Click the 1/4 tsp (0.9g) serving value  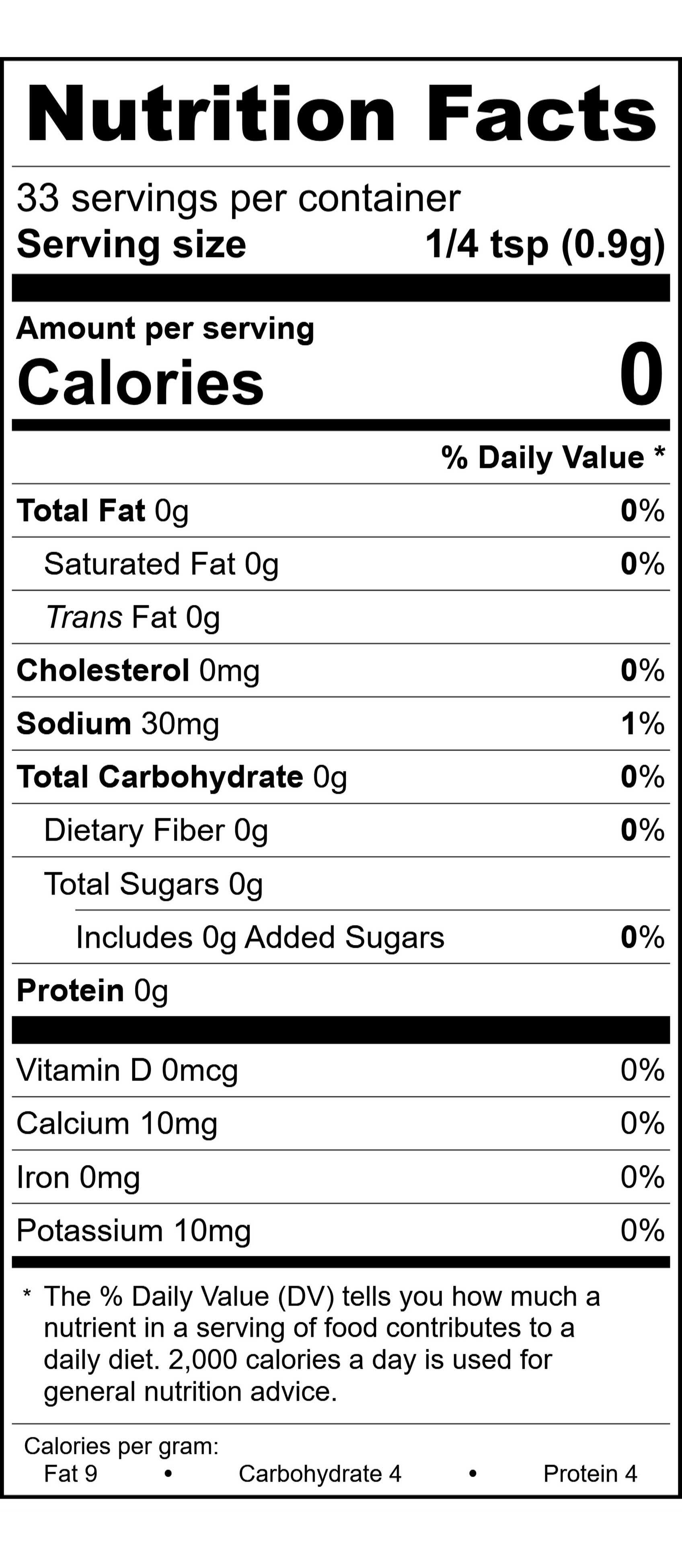(x=544, y=245)
